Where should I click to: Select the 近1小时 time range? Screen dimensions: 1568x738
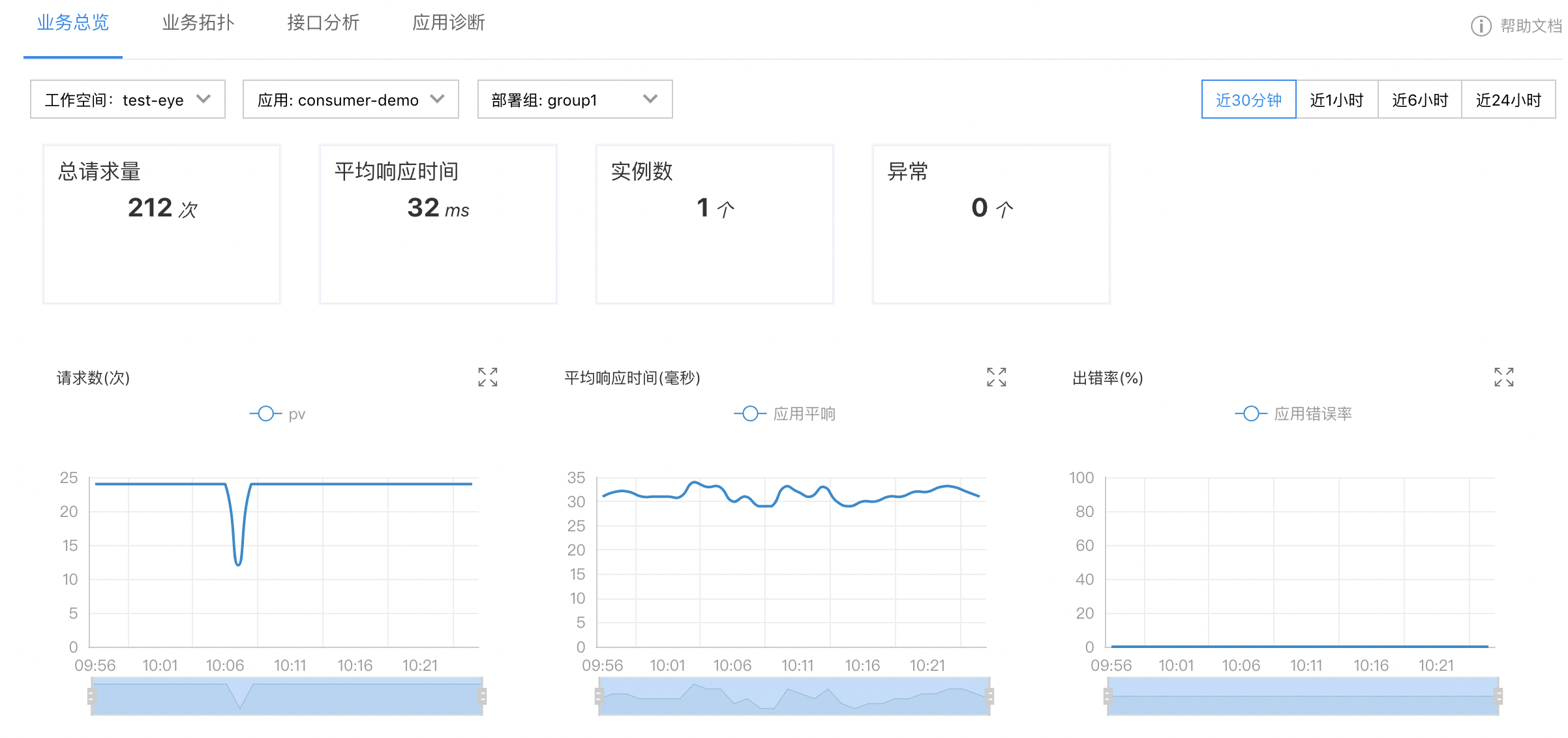(1336, 100)
